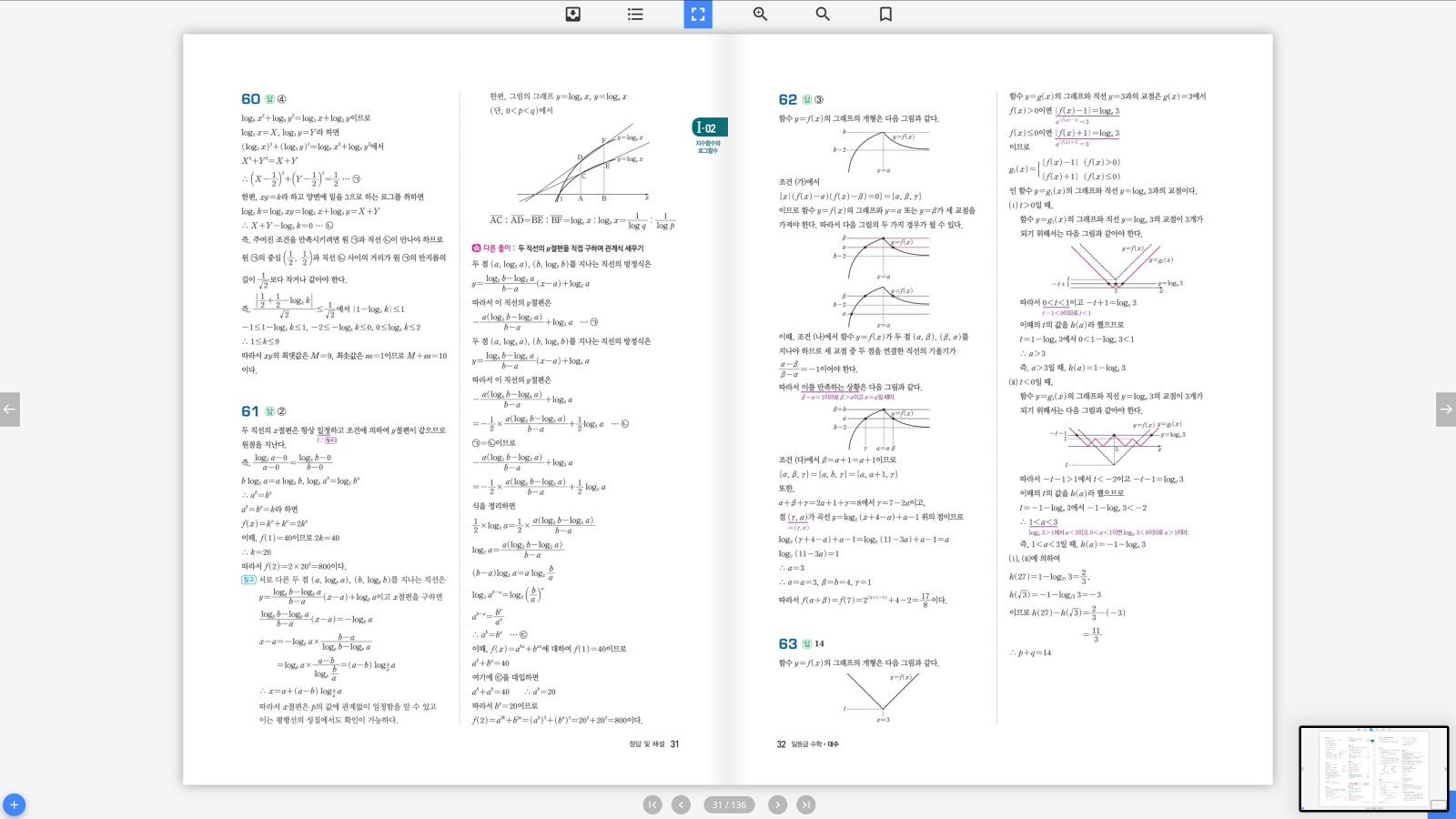Click the zoom-in magnifier with plus
The width and height of the screenshot is (1456, 819).
(761, 15)
